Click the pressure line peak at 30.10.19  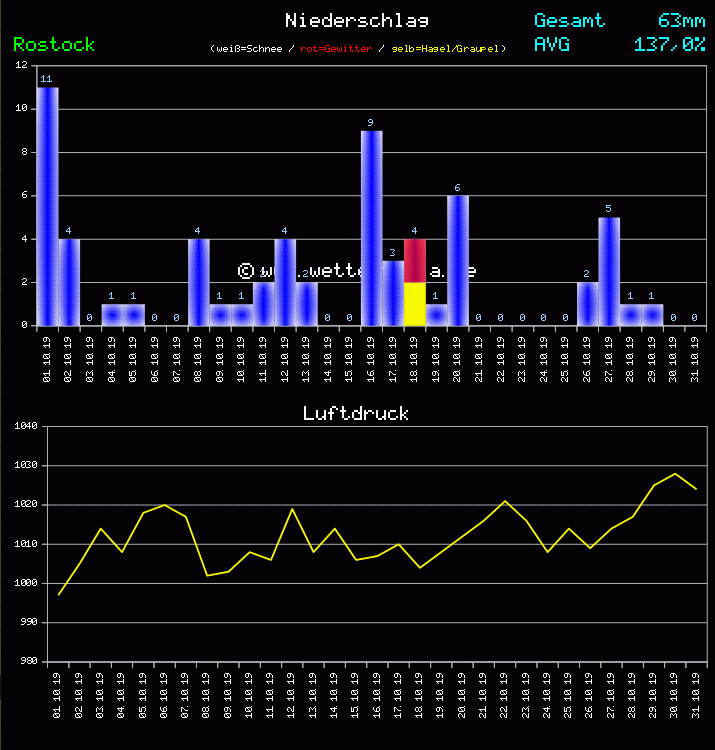(x=675, y=474)
